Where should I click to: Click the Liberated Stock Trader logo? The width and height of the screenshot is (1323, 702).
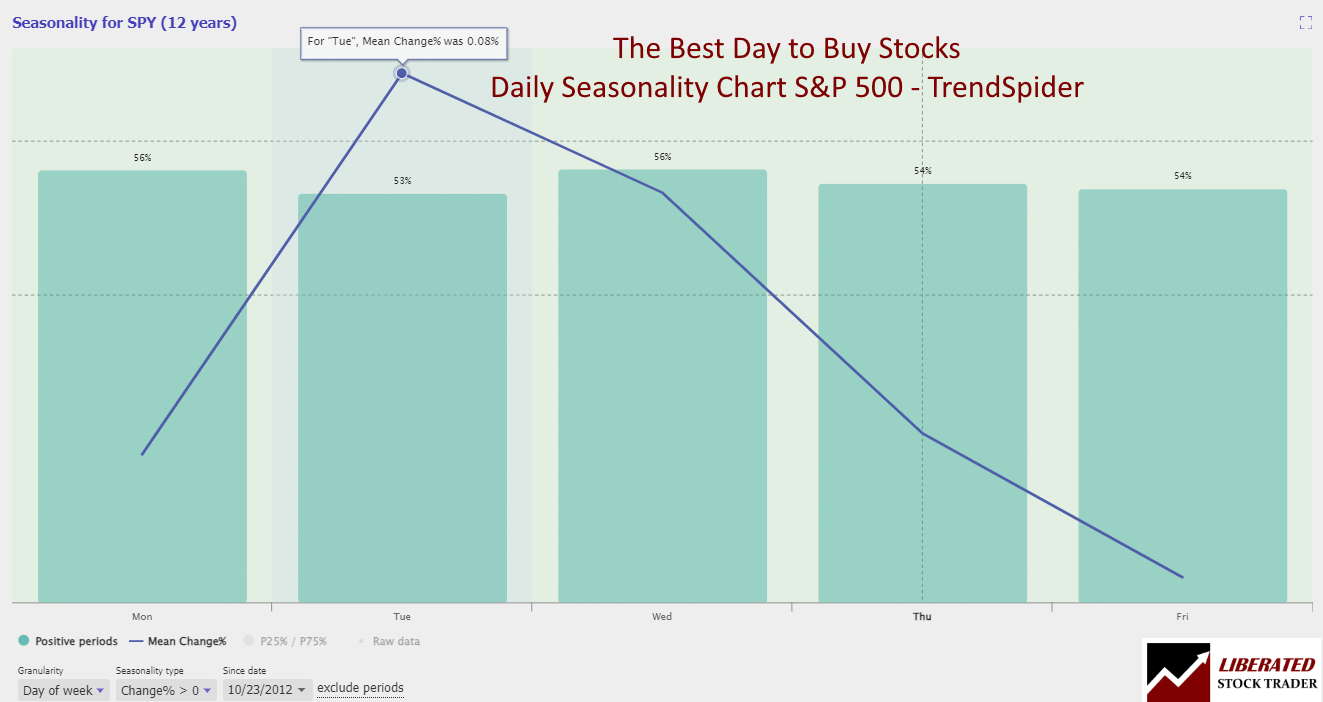[x=1231, y=670]
